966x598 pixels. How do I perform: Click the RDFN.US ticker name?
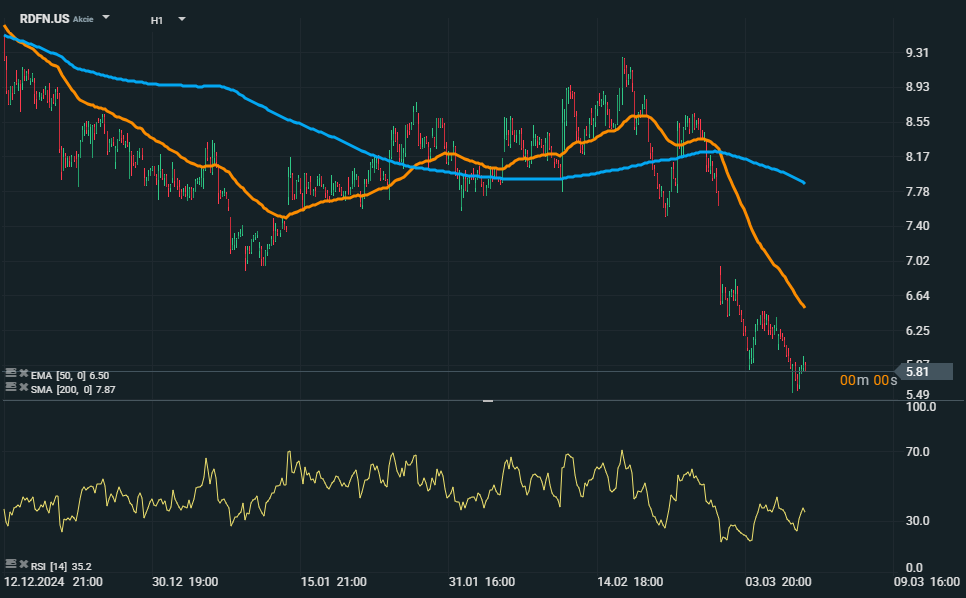tap(44, 19)
